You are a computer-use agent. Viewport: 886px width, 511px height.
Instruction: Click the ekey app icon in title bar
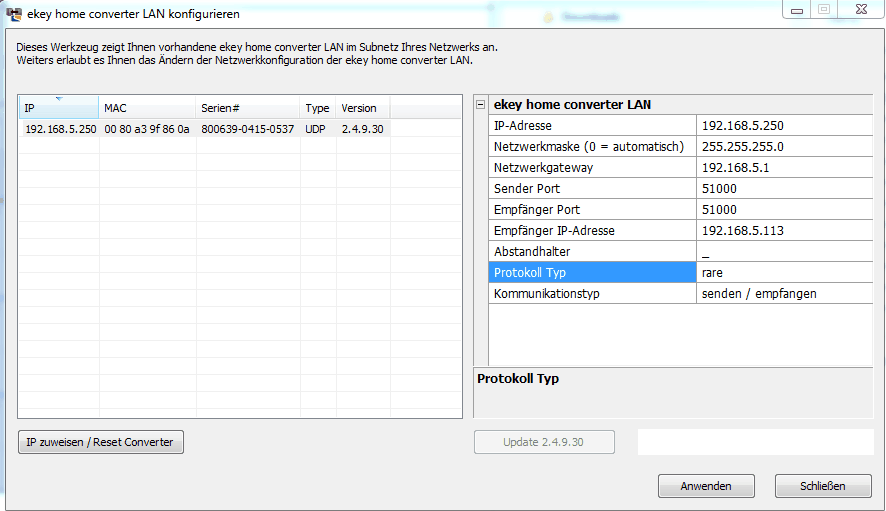(x=14, y=14)
